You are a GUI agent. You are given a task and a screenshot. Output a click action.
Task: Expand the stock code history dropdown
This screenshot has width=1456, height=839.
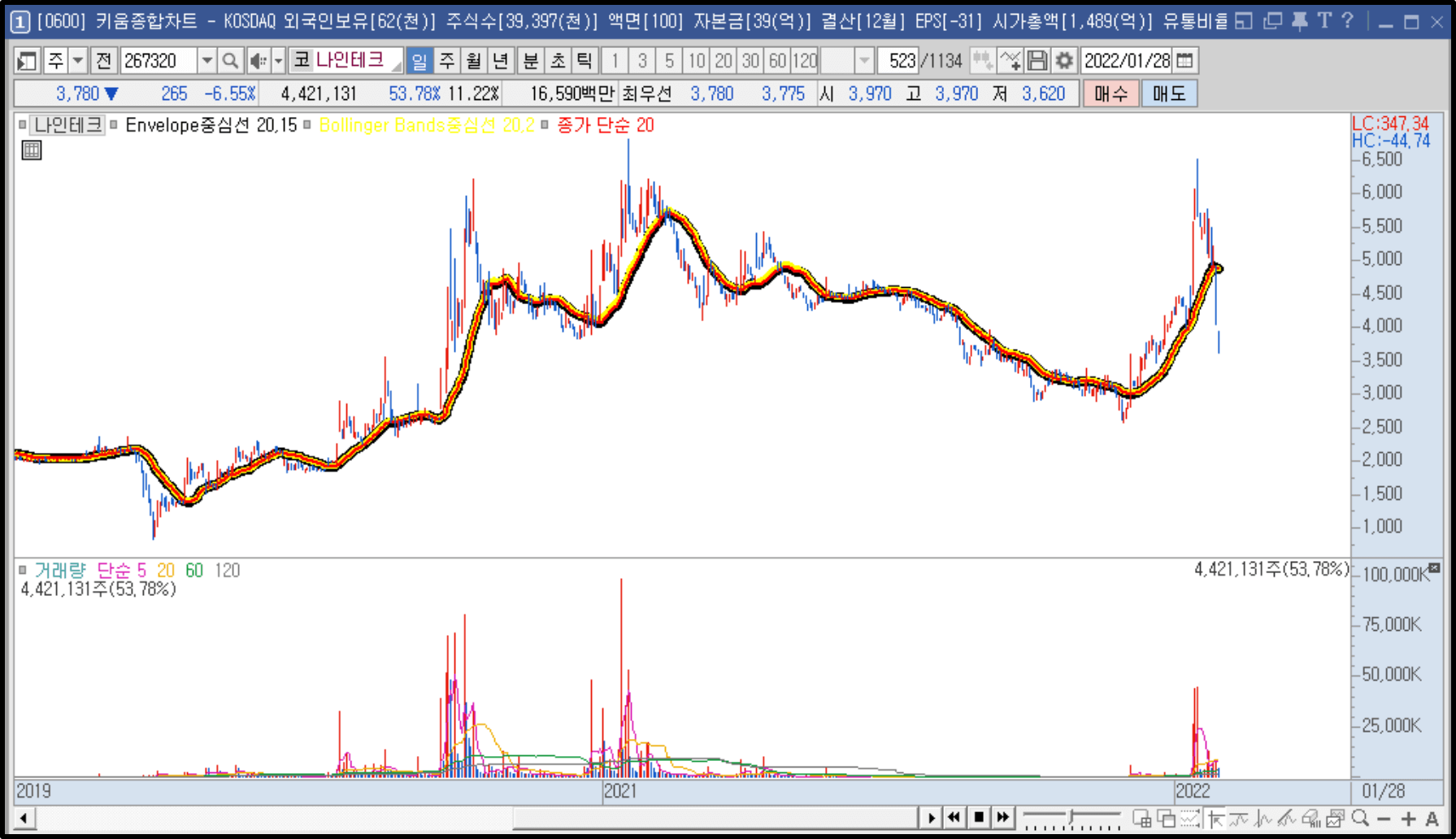[x=207, y=61]
